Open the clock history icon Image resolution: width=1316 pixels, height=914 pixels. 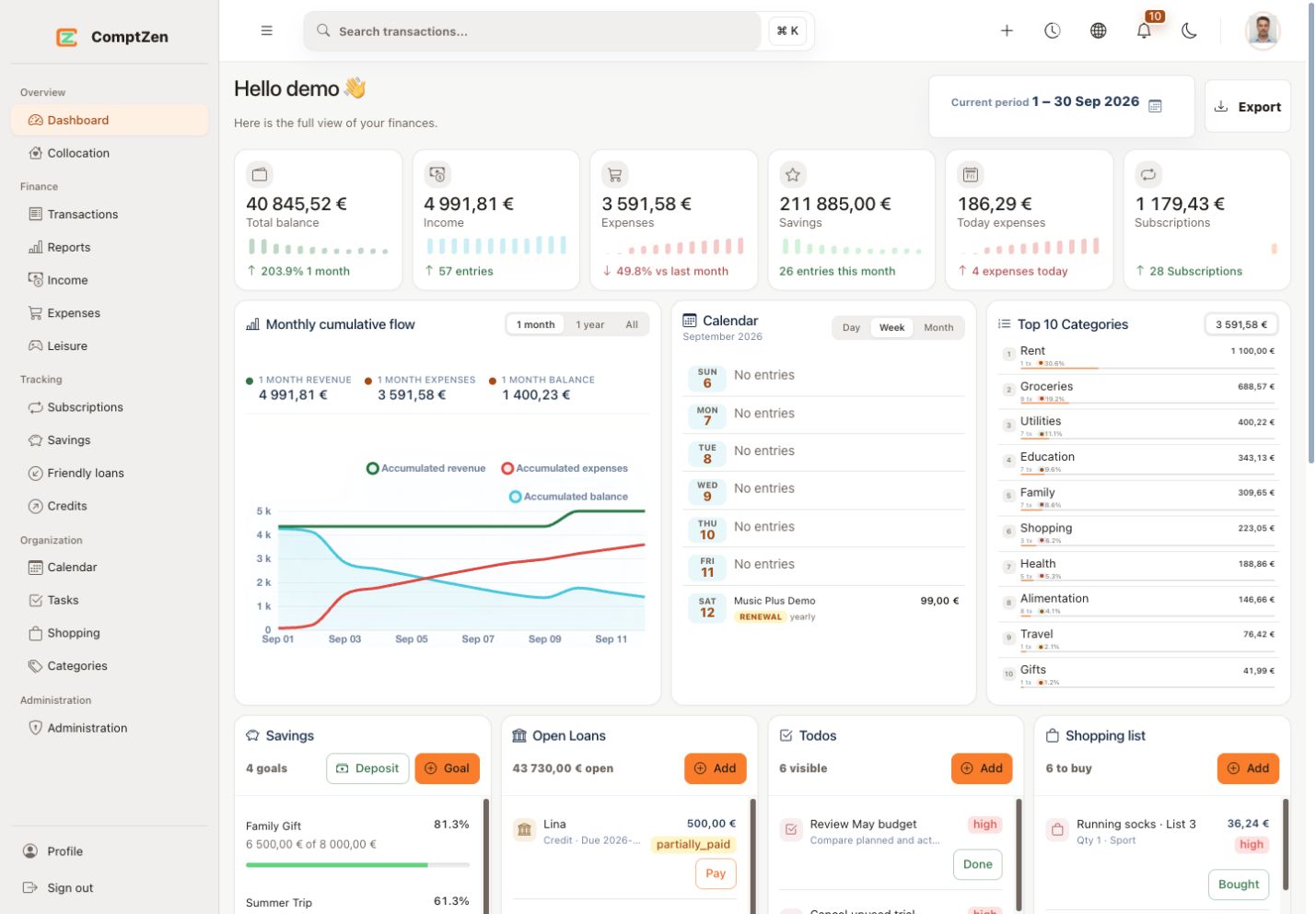pyautogui.click(x=1052, y=30)
